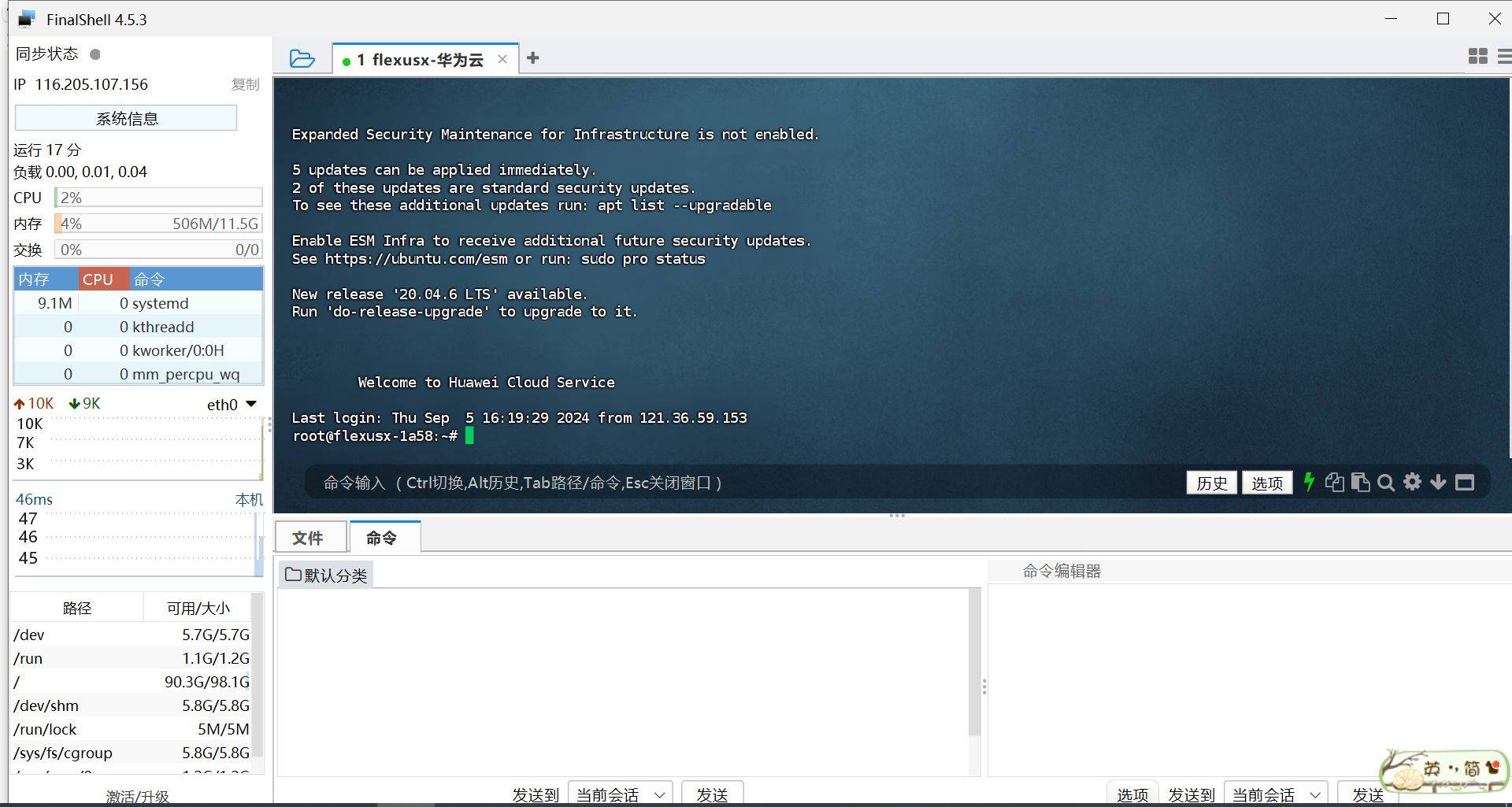This screenshot has width=1512, height=807.
Task: Click the terminal paste icon
Action: click(1360, 482)
